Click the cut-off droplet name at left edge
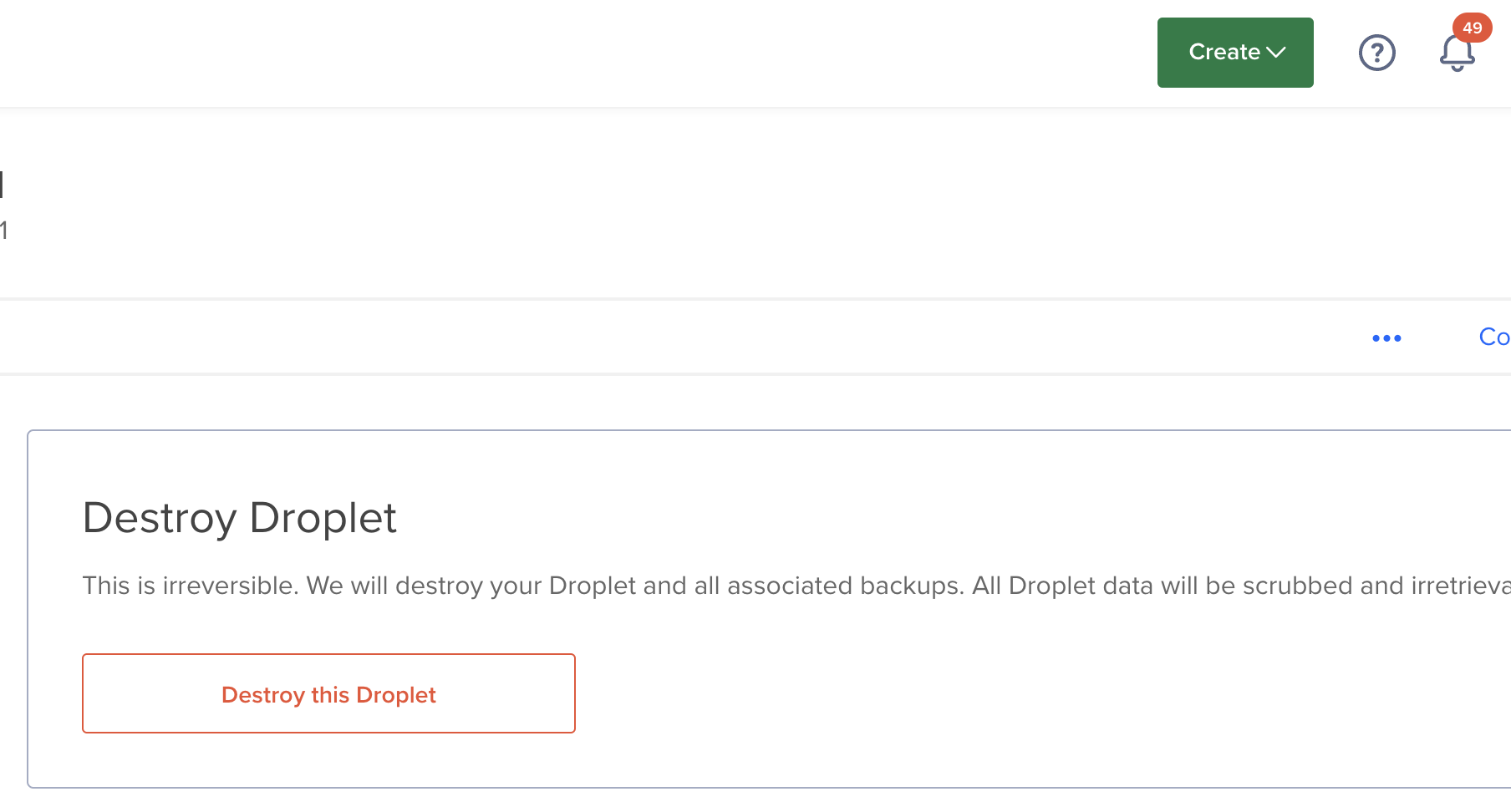This screenshot has width=1511, height=812. point(3,185)
